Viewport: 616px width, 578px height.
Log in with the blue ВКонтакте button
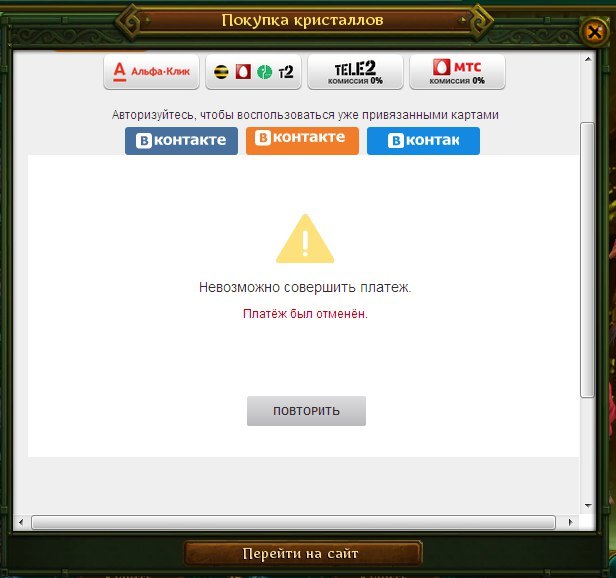(181, 140)
